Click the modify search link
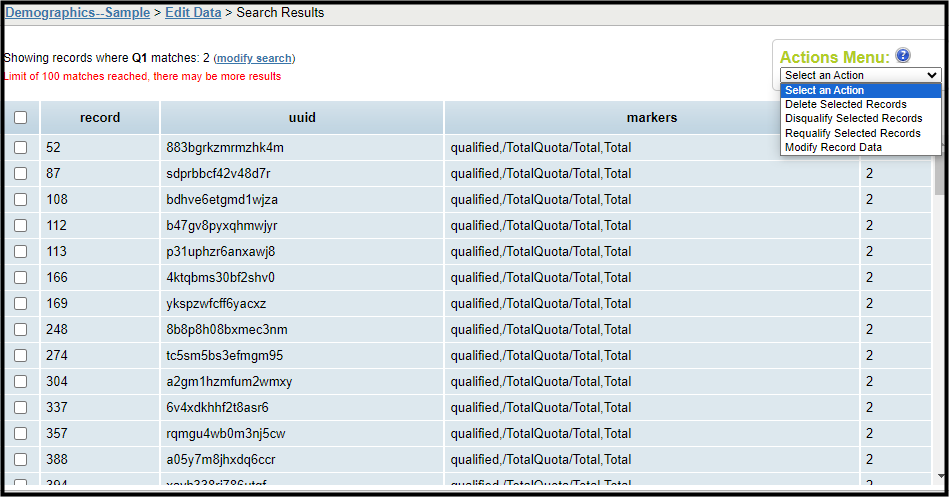This screenshot has width=949, height=497. (x=254, y=58)
